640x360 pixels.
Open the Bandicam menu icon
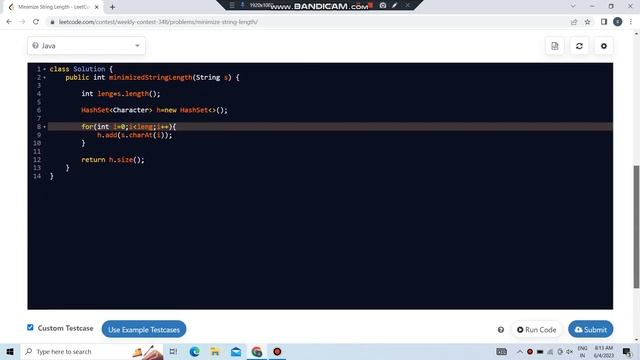232,5
